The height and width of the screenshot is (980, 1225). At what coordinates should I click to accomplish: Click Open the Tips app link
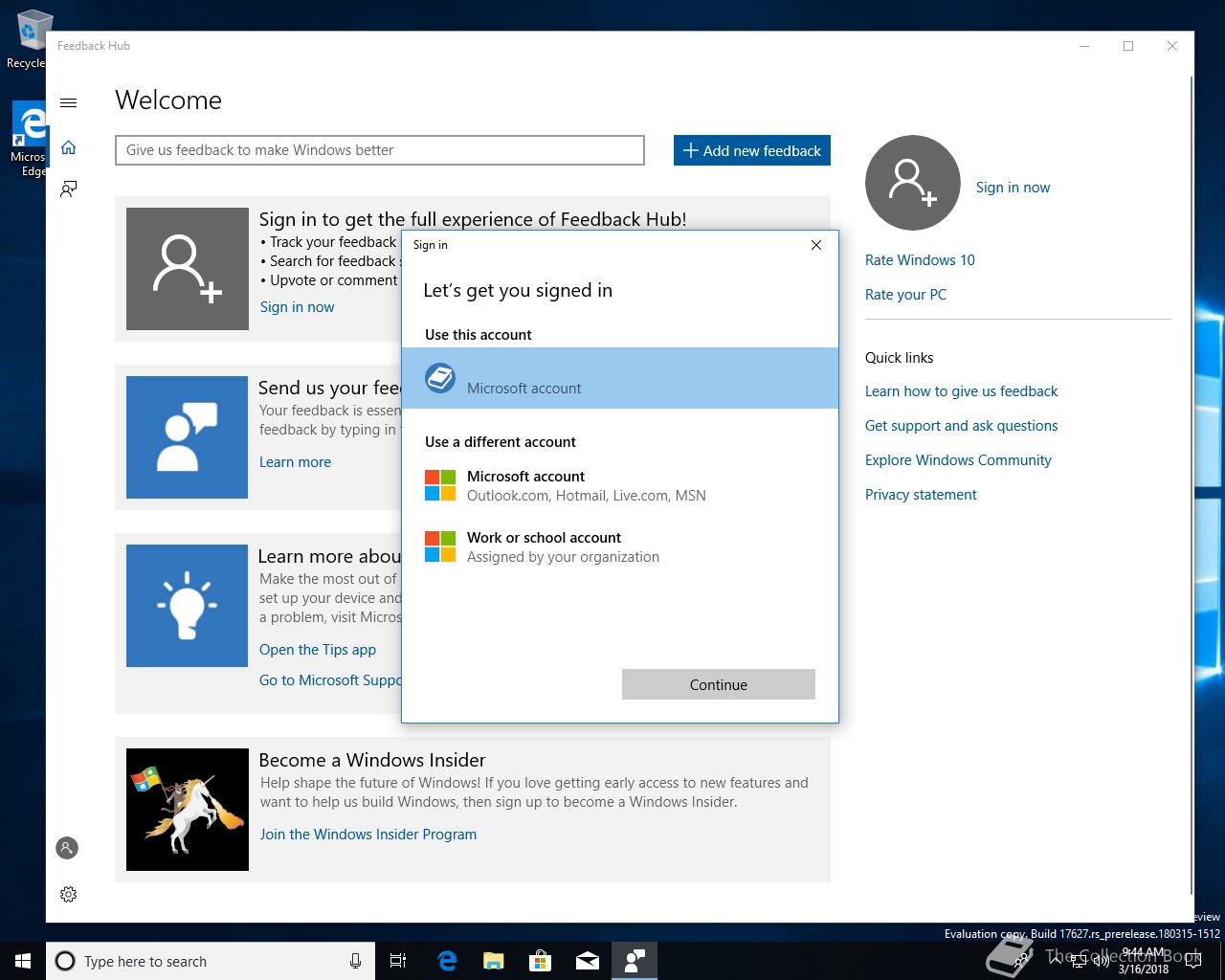tap(318, 650)
